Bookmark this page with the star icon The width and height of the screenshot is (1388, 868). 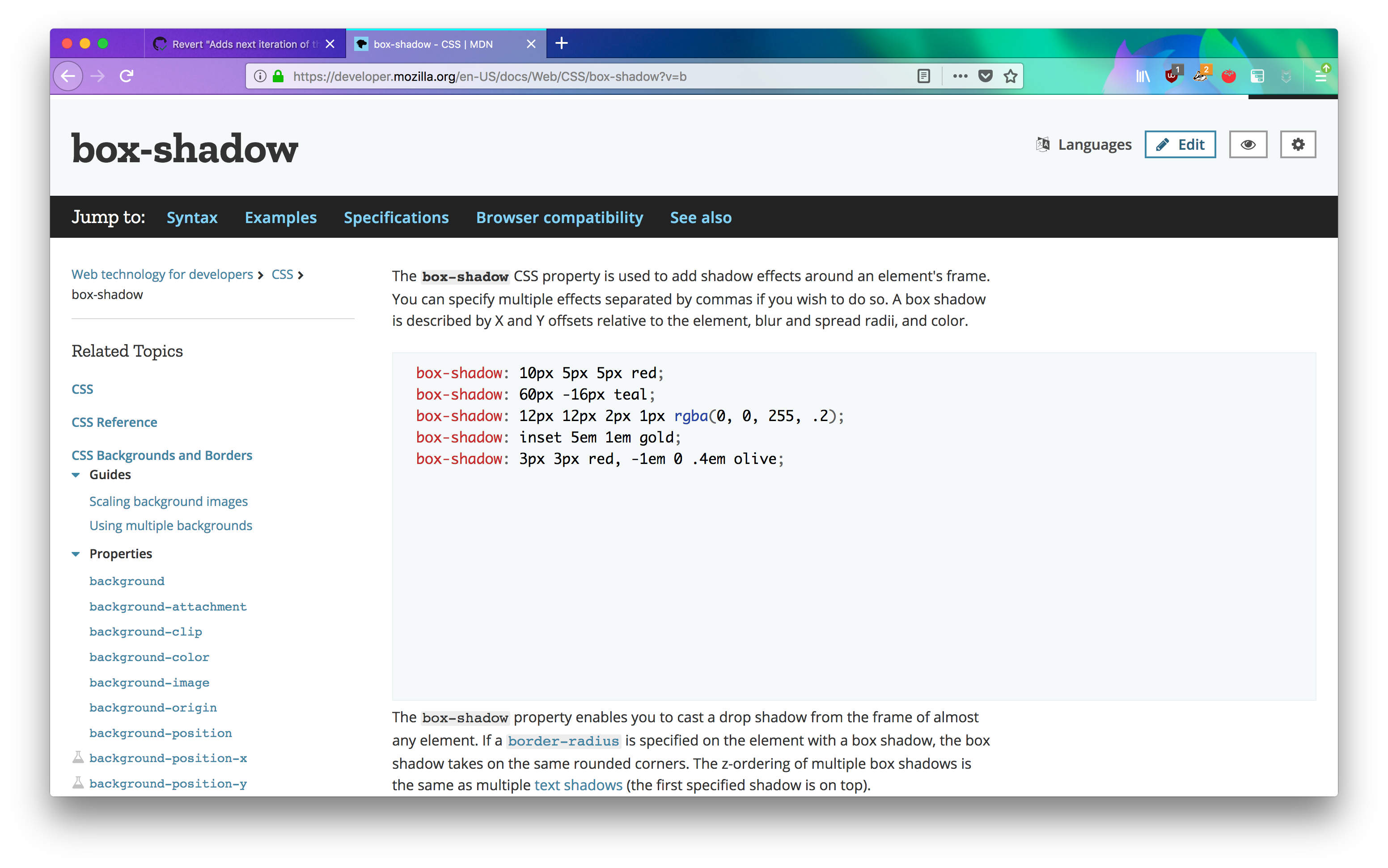1011,76
